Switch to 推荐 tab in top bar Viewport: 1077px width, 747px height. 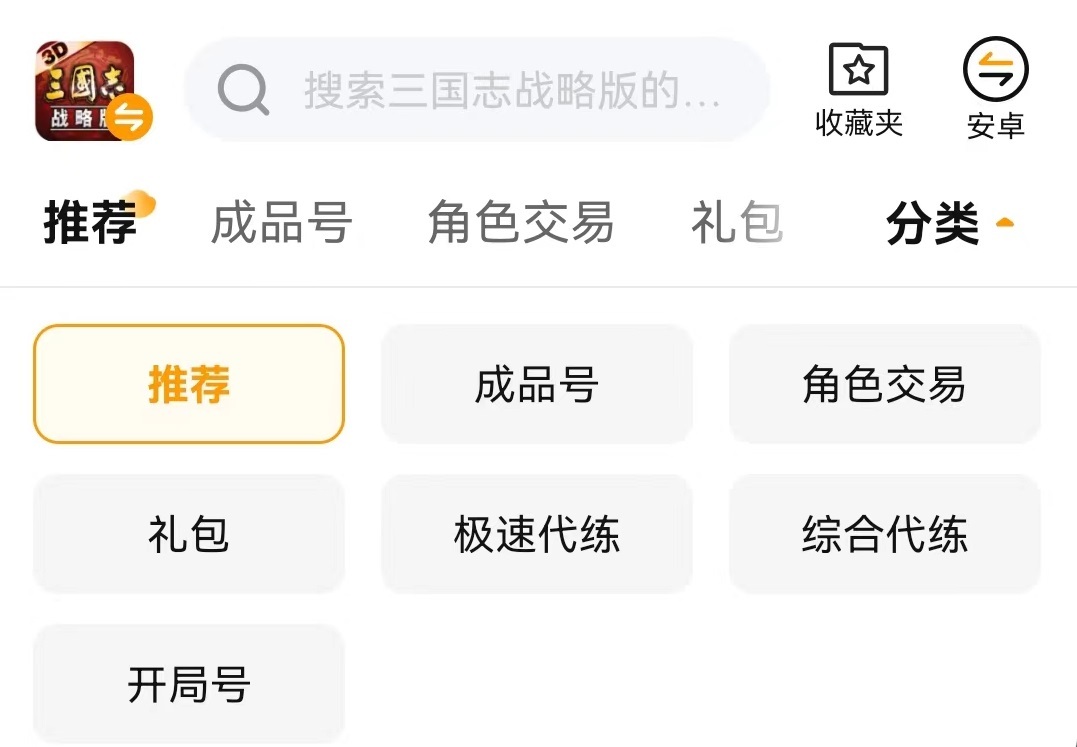click(90, 222)
